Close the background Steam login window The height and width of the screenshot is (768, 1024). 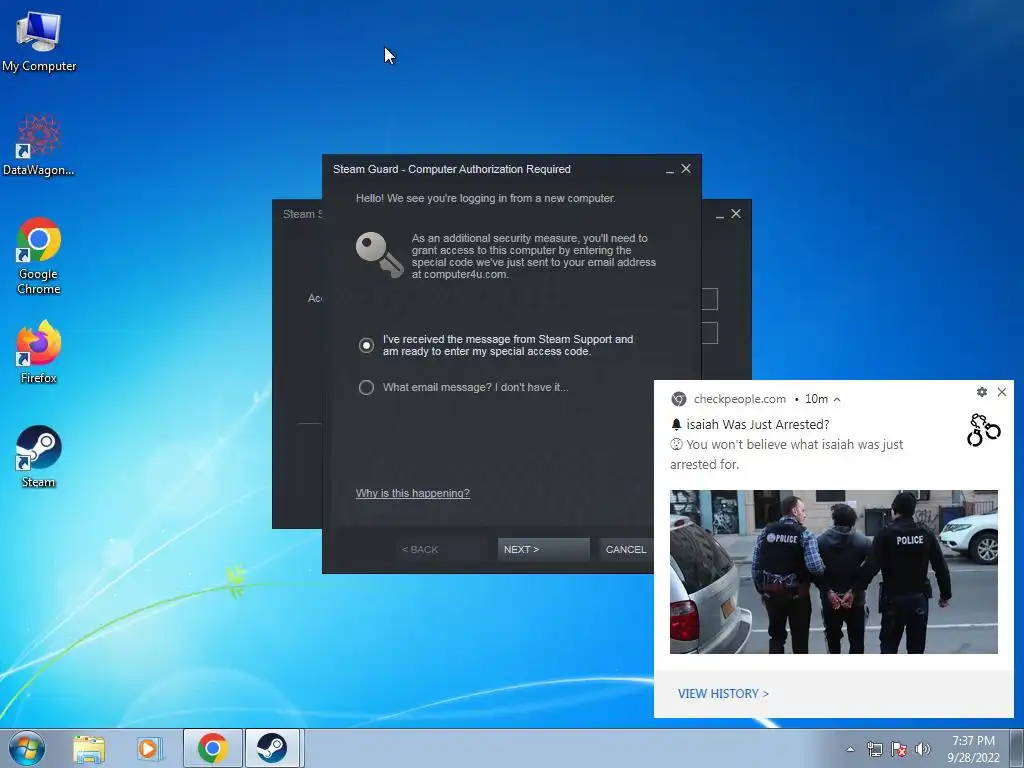(x=736, y=214)
